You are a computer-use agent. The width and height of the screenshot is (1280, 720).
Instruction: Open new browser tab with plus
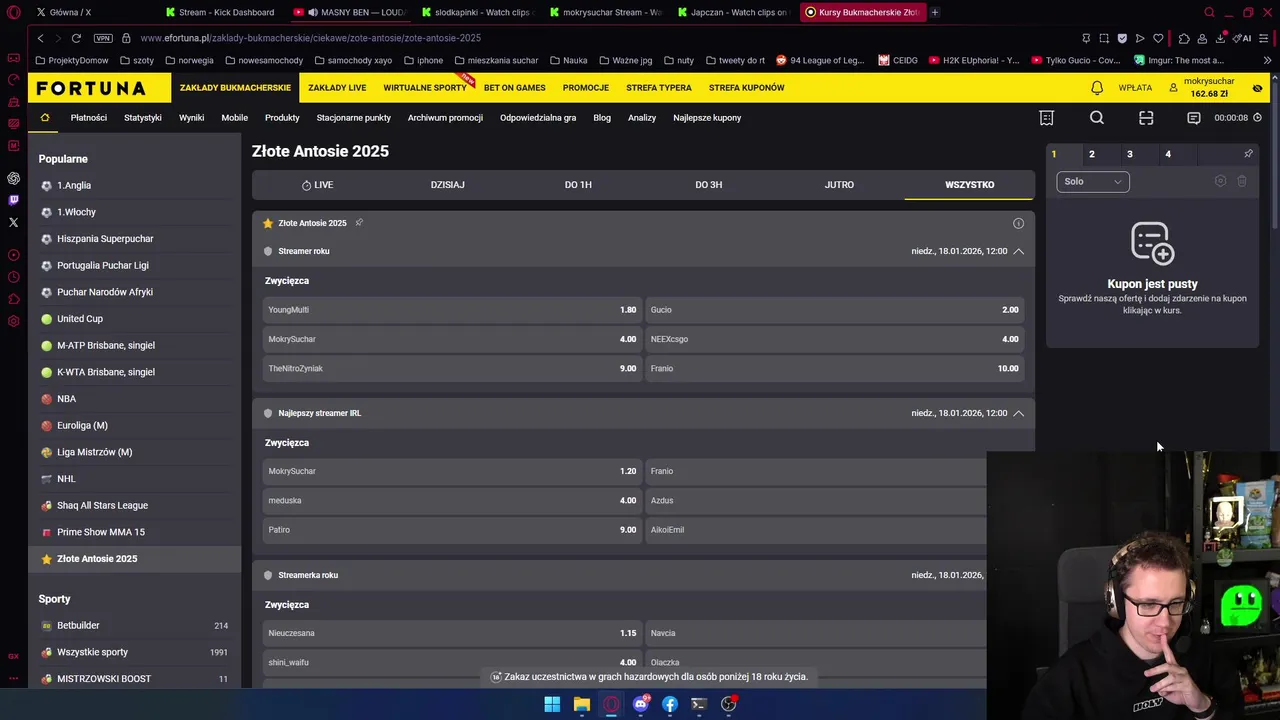click(x=935, y=12)
